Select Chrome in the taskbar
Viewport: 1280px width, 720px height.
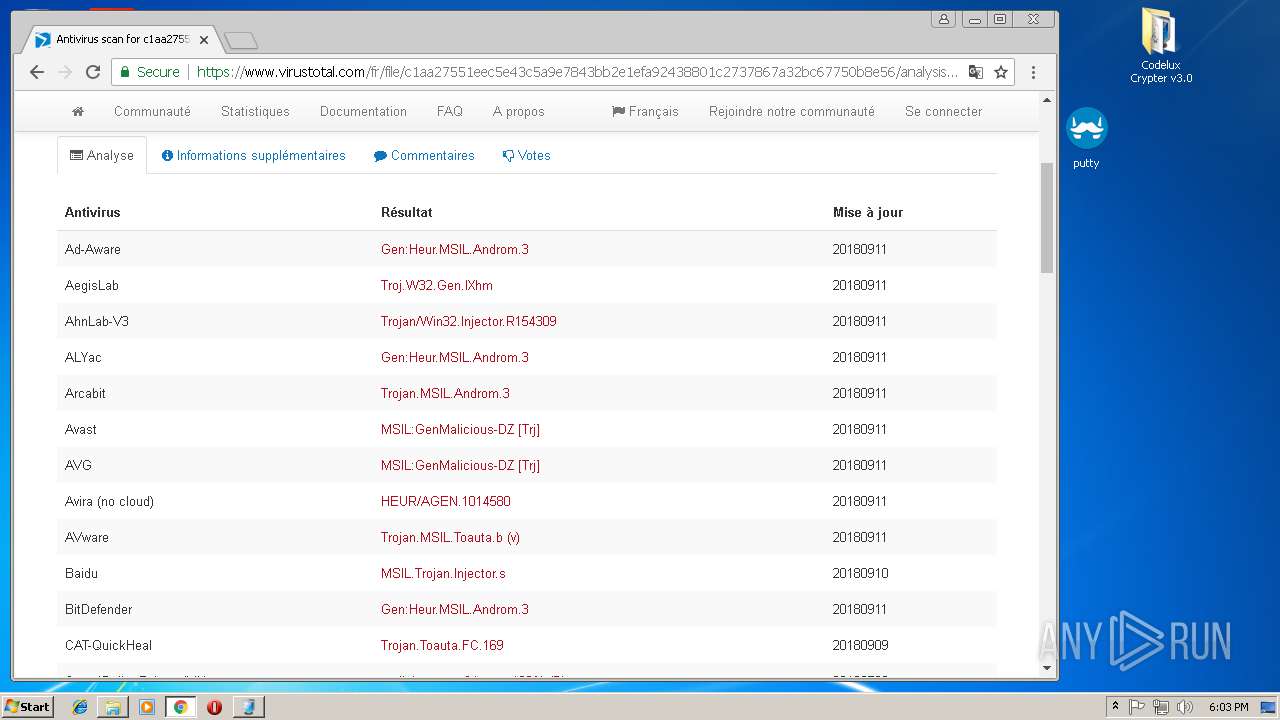[180, 707]
